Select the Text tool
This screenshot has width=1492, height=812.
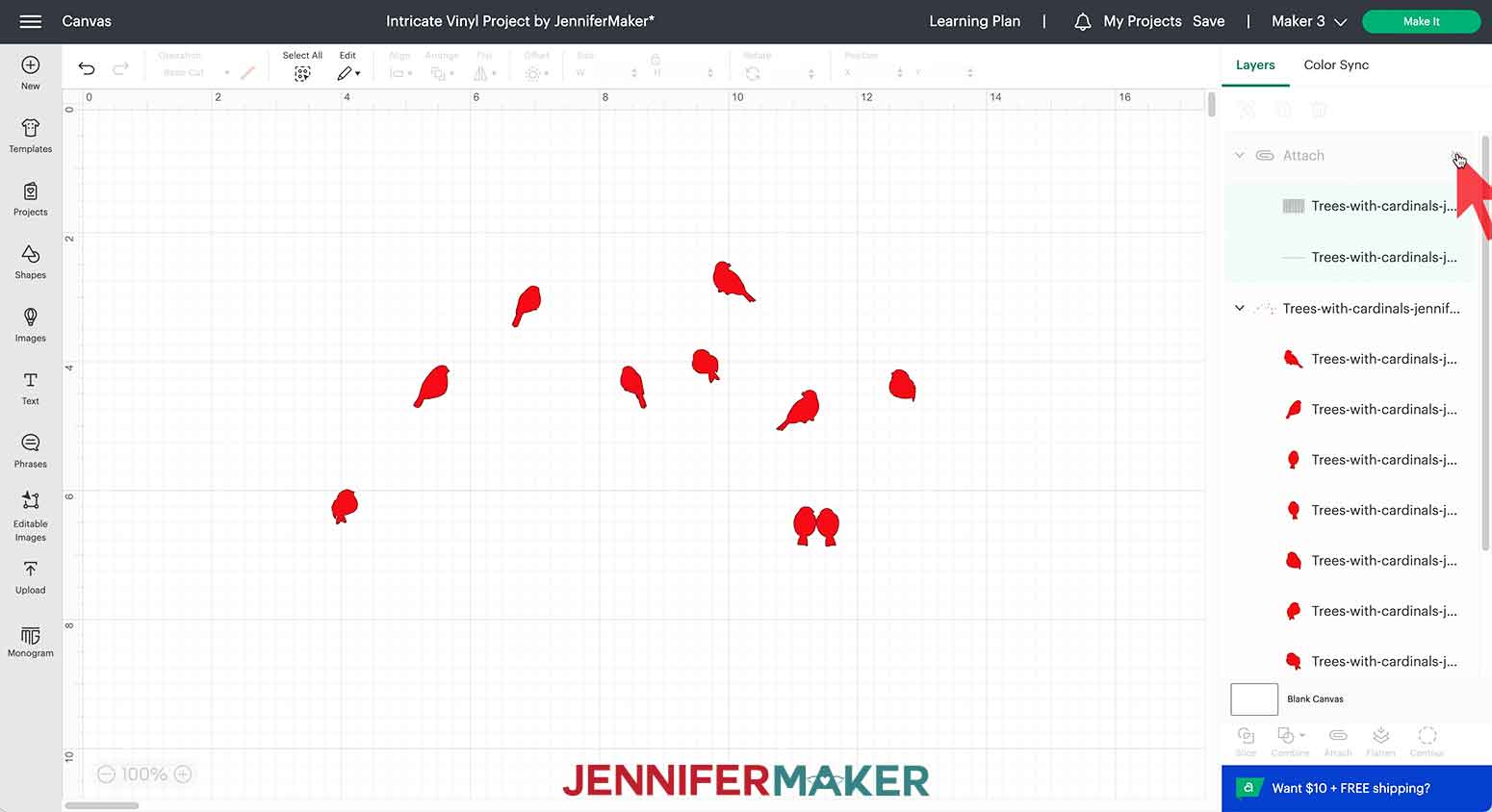pos(31,388)
